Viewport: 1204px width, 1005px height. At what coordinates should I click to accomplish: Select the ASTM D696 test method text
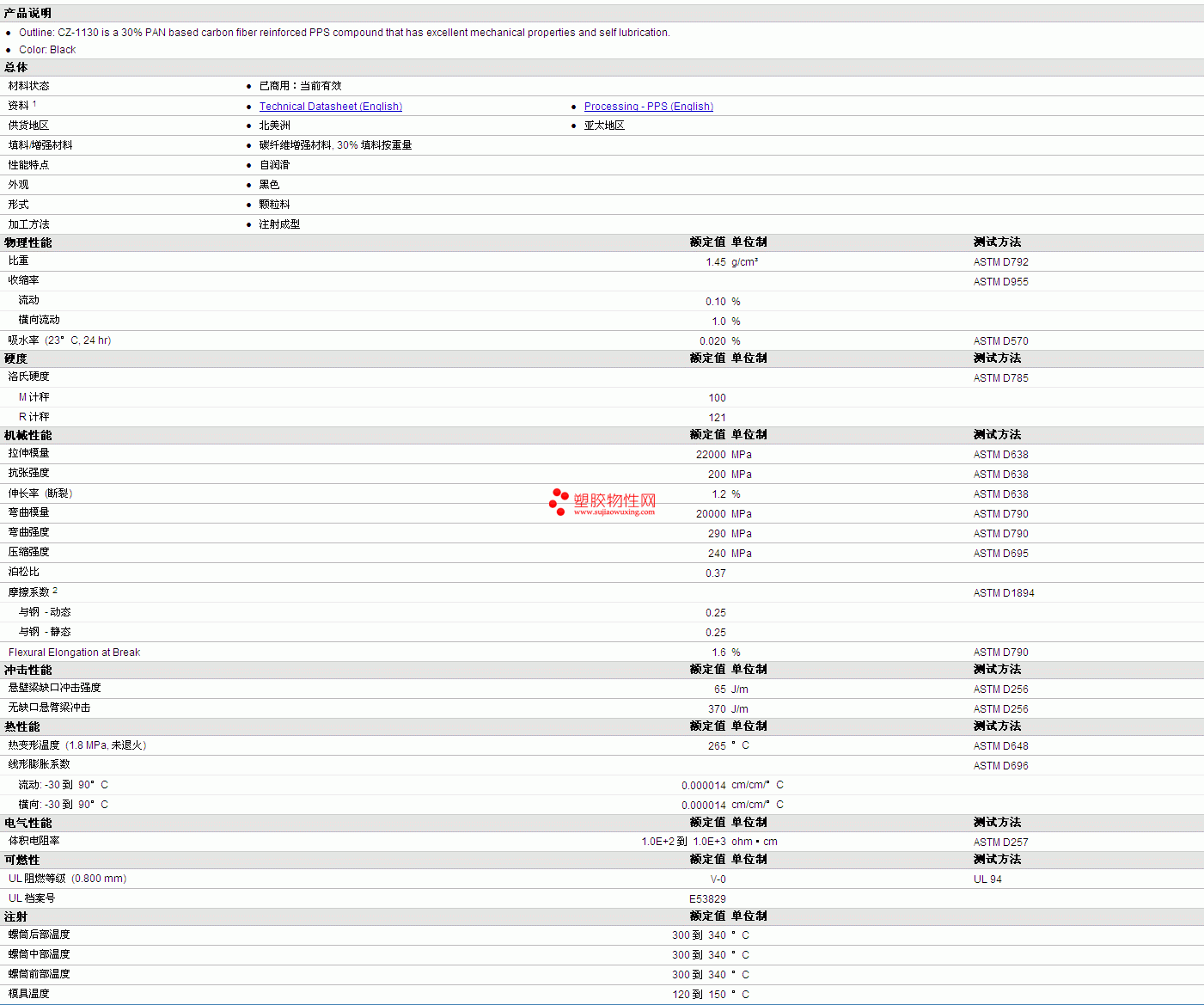pyautogui.click(x=1000, y=766)
